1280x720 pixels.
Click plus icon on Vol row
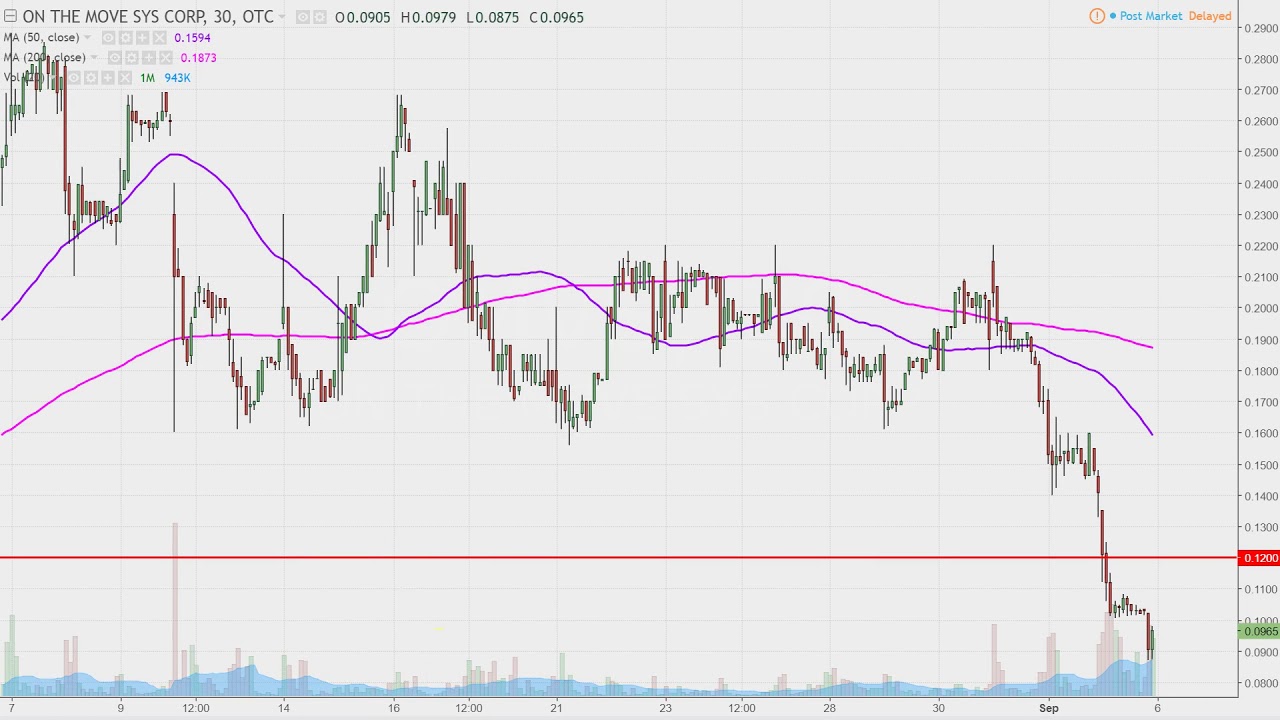tap(108, 78)
